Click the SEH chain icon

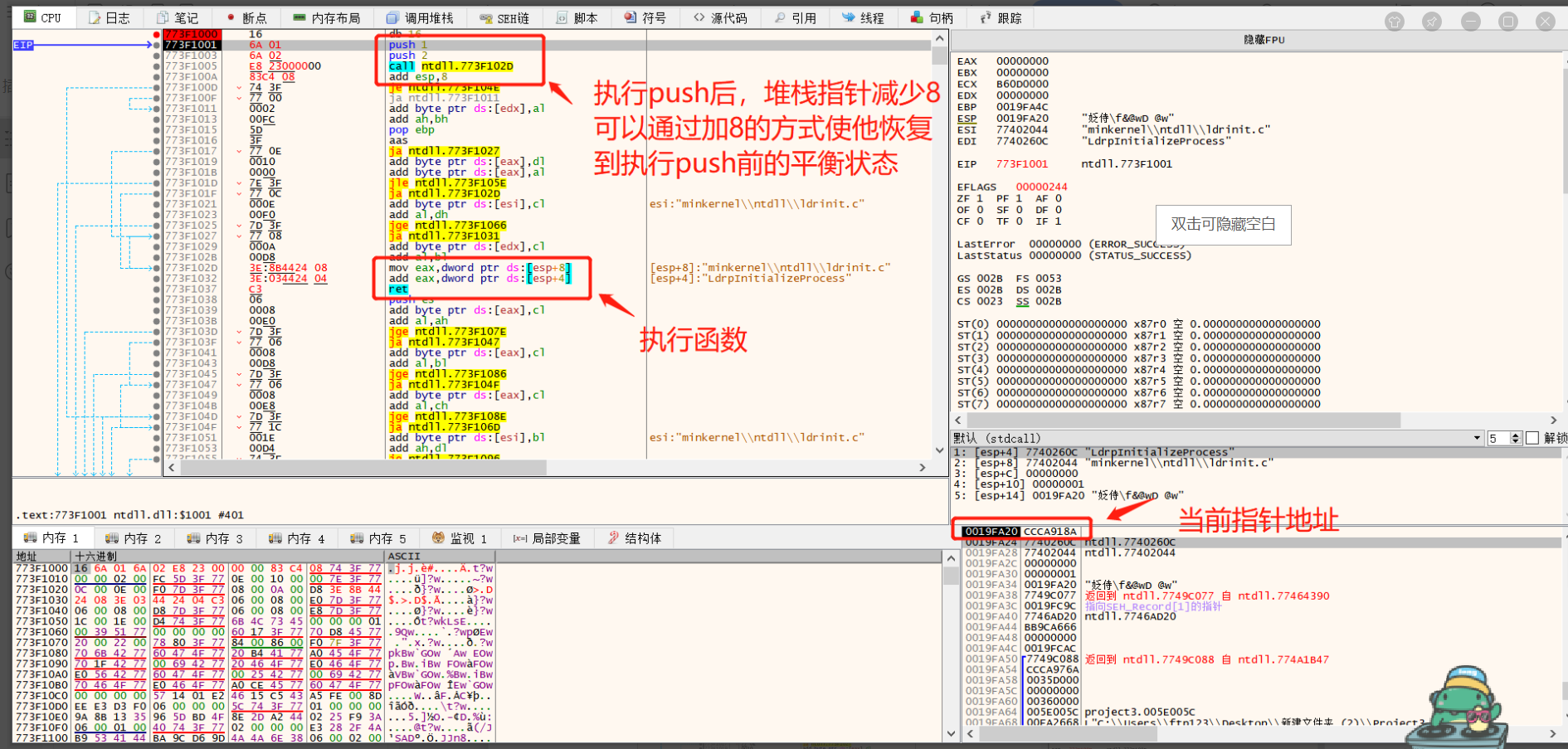click(x=485, y=17)
